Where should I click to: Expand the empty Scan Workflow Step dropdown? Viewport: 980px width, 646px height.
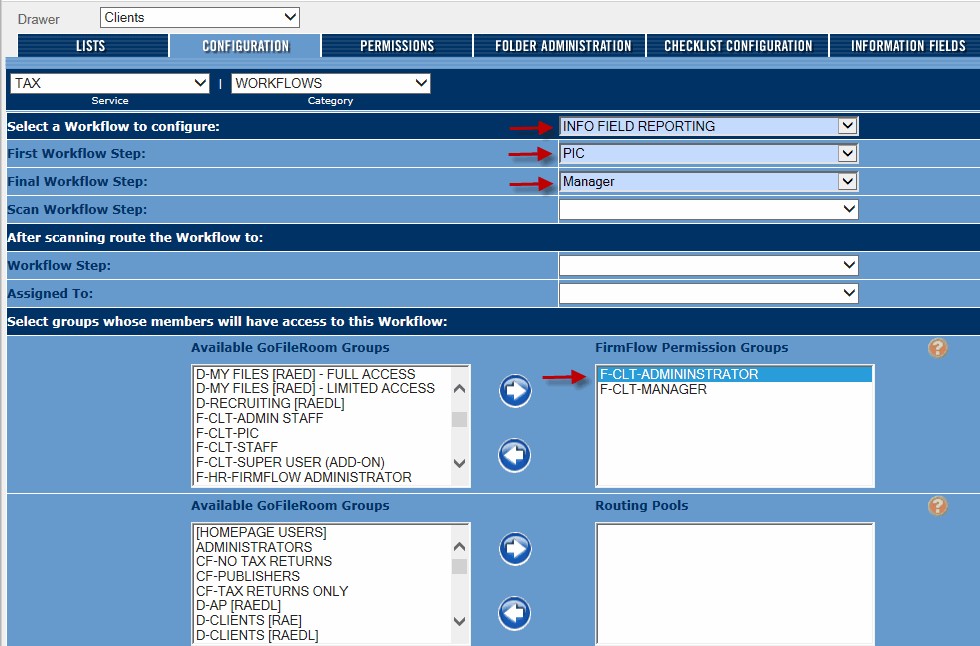pos(708,210)
